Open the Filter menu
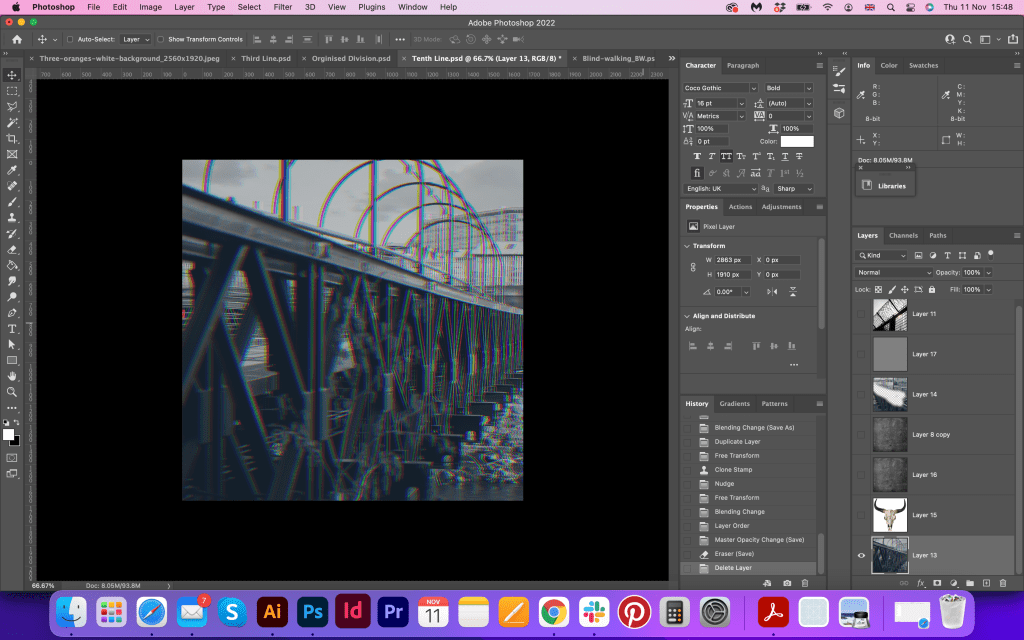The height and width of the screenshot is (640, 1024). click(283, 7)
